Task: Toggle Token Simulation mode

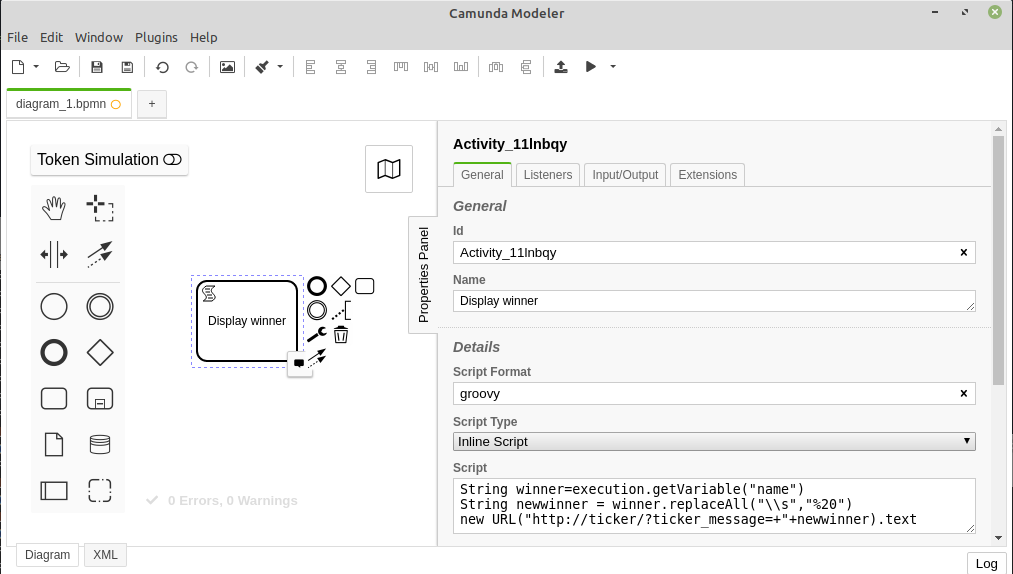Action: point(109,160)
